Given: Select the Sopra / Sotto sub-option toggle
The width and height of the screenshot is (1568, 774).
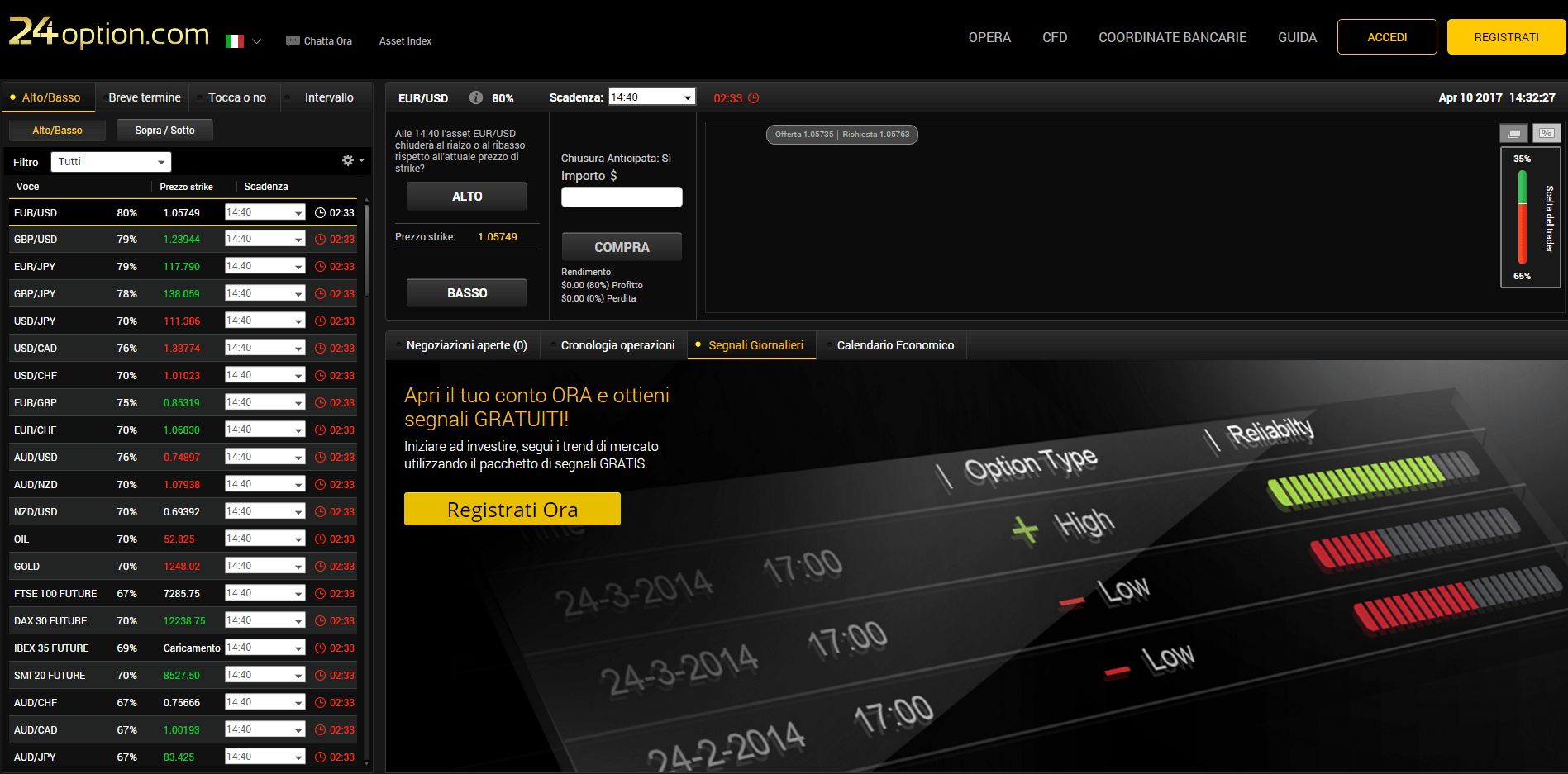Looking at the screenshot, I should [164, 131].
